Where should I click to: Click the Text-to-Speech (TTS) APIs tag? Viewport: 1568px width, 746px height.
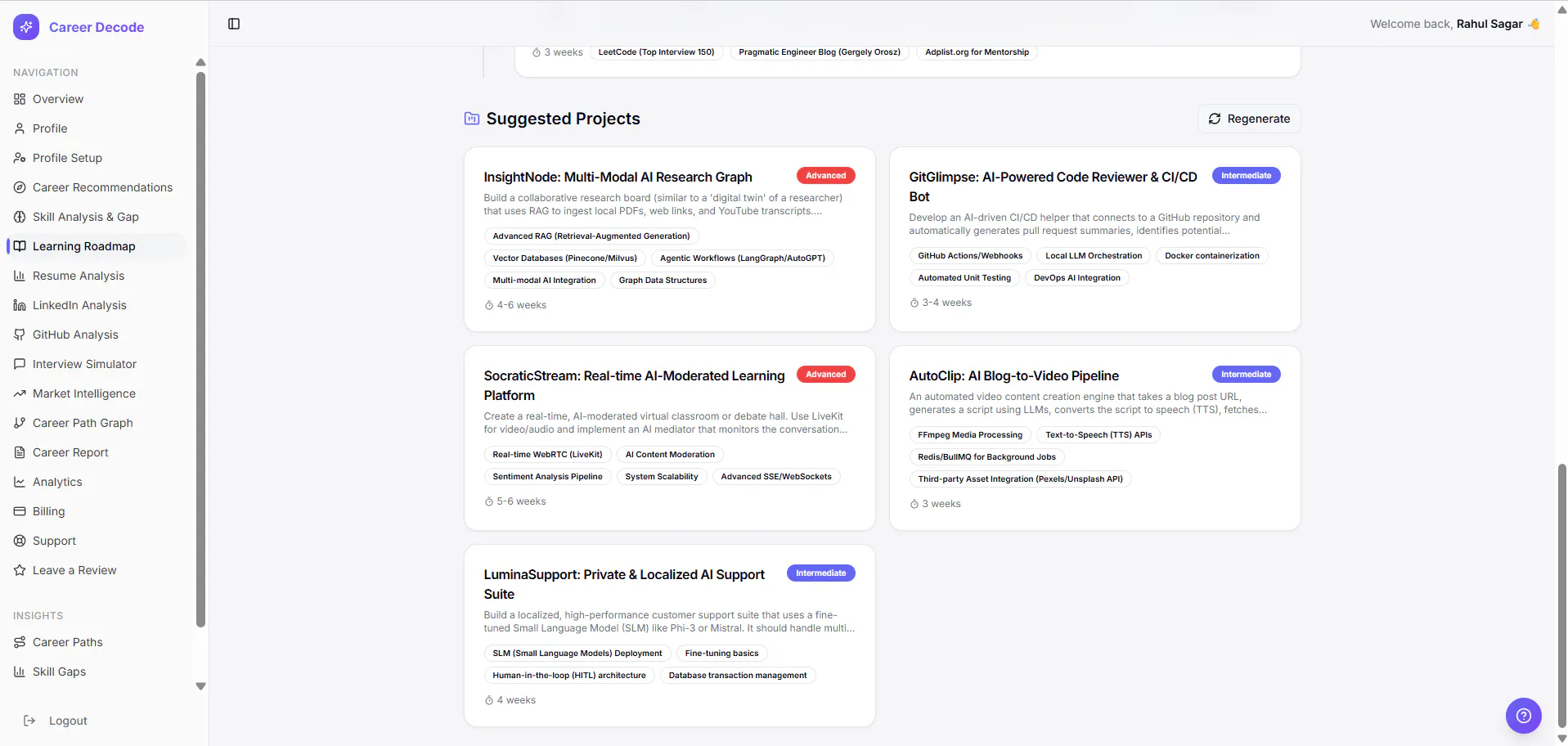click(x=1098, y=434)
